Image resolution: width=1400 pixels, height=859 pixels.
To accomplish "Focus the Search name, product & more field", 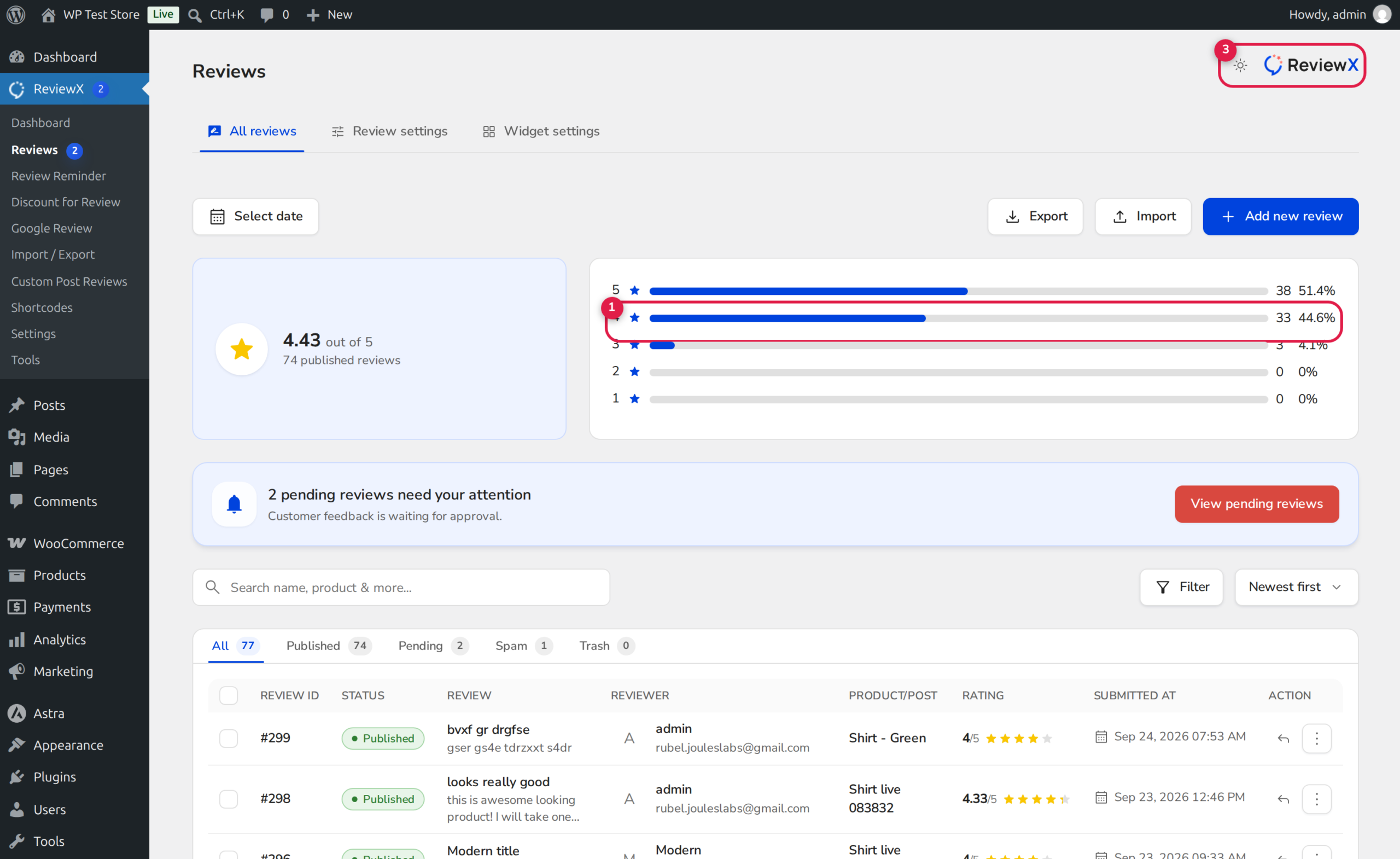I will tap(401, 587).
